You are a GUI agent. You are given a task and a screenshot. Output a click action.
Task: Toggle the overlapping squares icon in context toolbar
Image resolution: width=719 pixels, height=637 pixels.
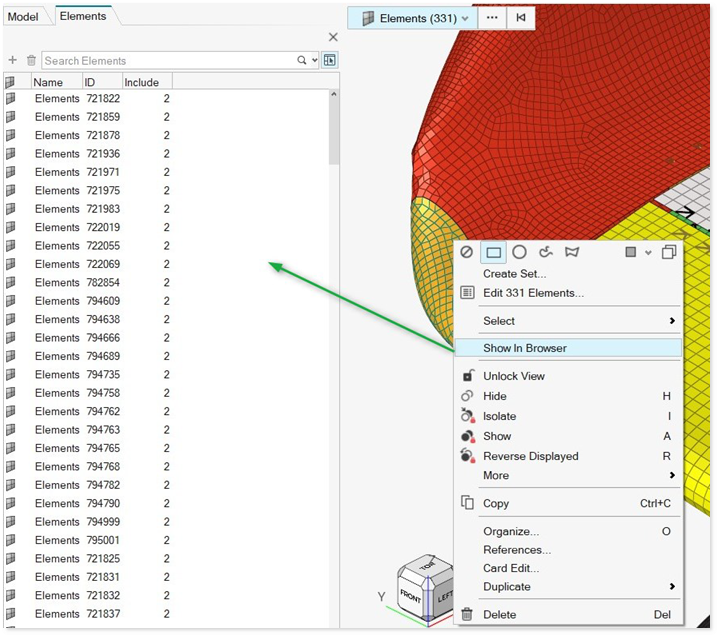point(669,252)
